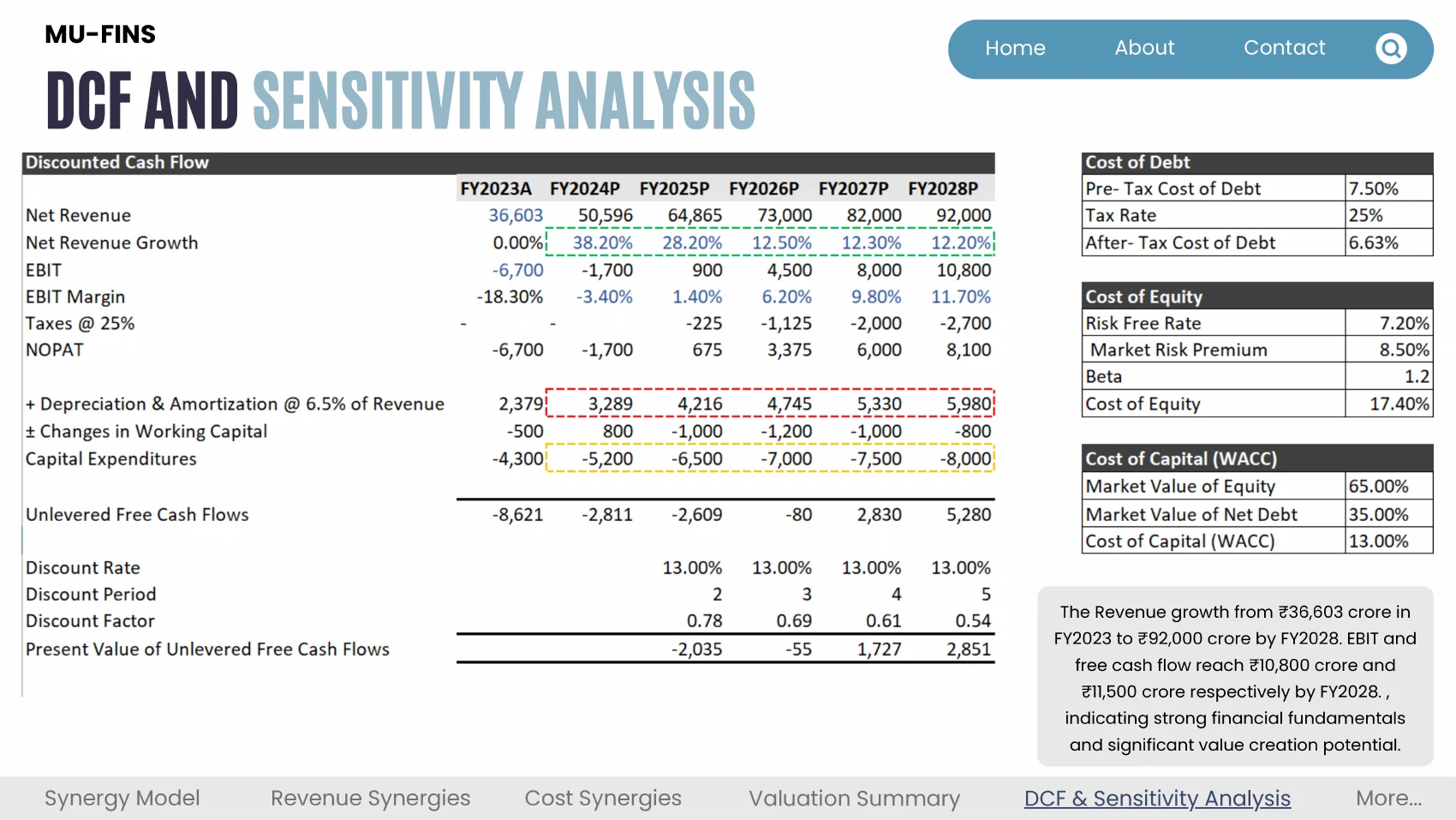Expand the More... navigation item
Screen dimensions: 1456x820
pos(1388,798)
